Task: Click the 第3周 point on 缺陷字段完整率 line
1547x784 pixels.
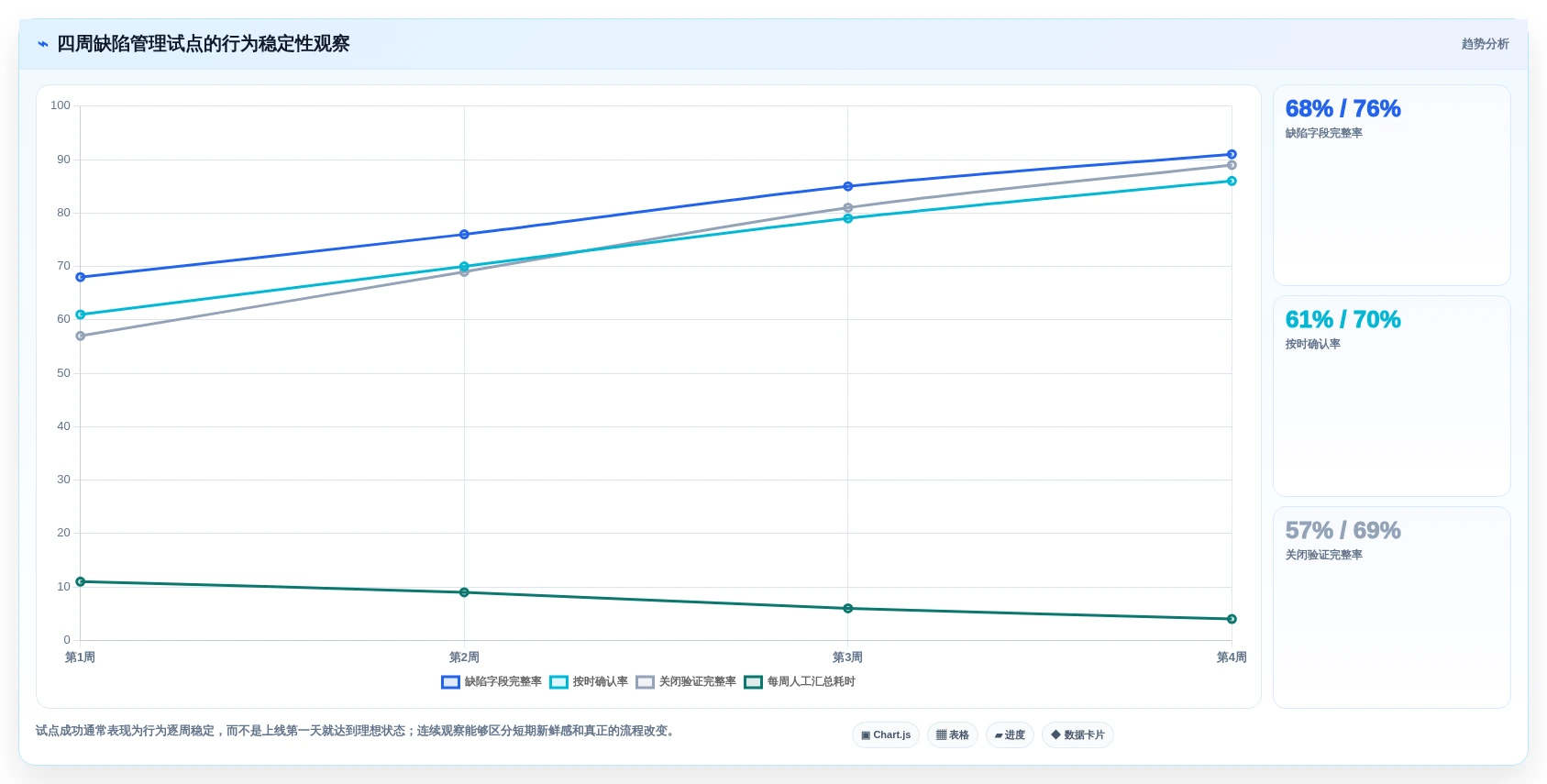Action: click(848, 186)
